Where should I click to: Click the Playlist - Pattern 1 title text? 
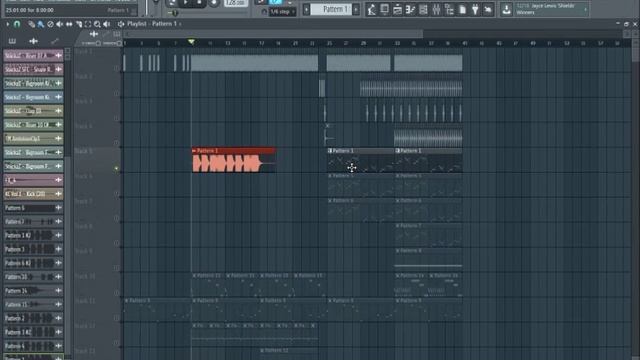[153, 24]
